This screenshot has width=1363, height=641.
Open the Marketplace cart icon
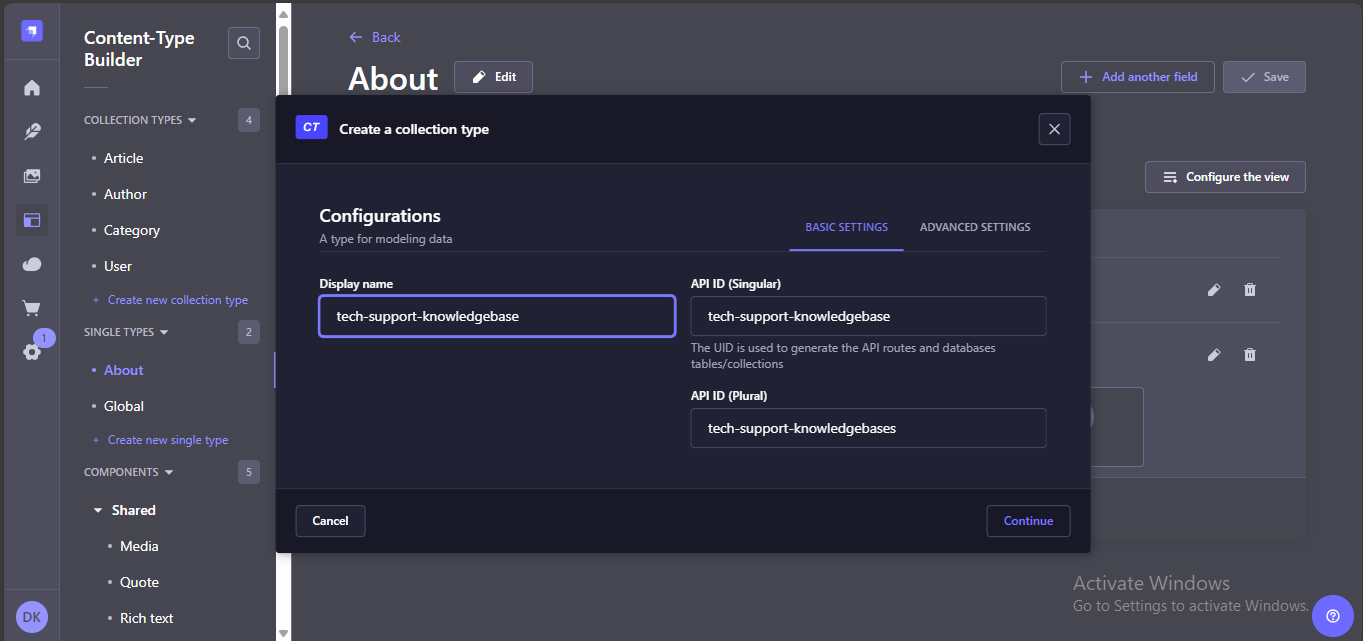(32, 308)
